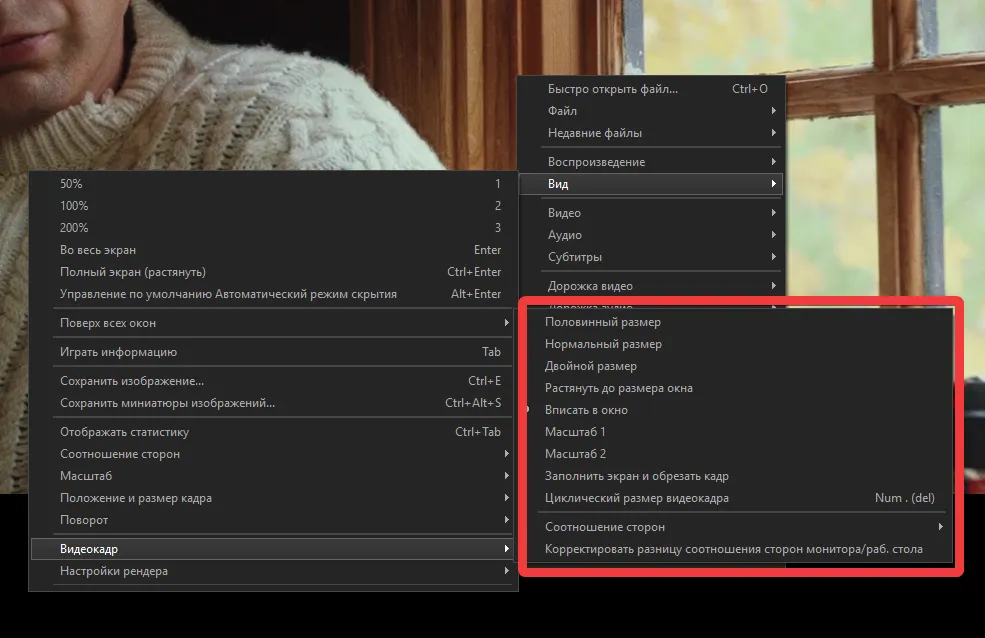Open the Видео submenu
Image resolution: width=985 pixels, height=638 pixels.
(x=651, y=212)
